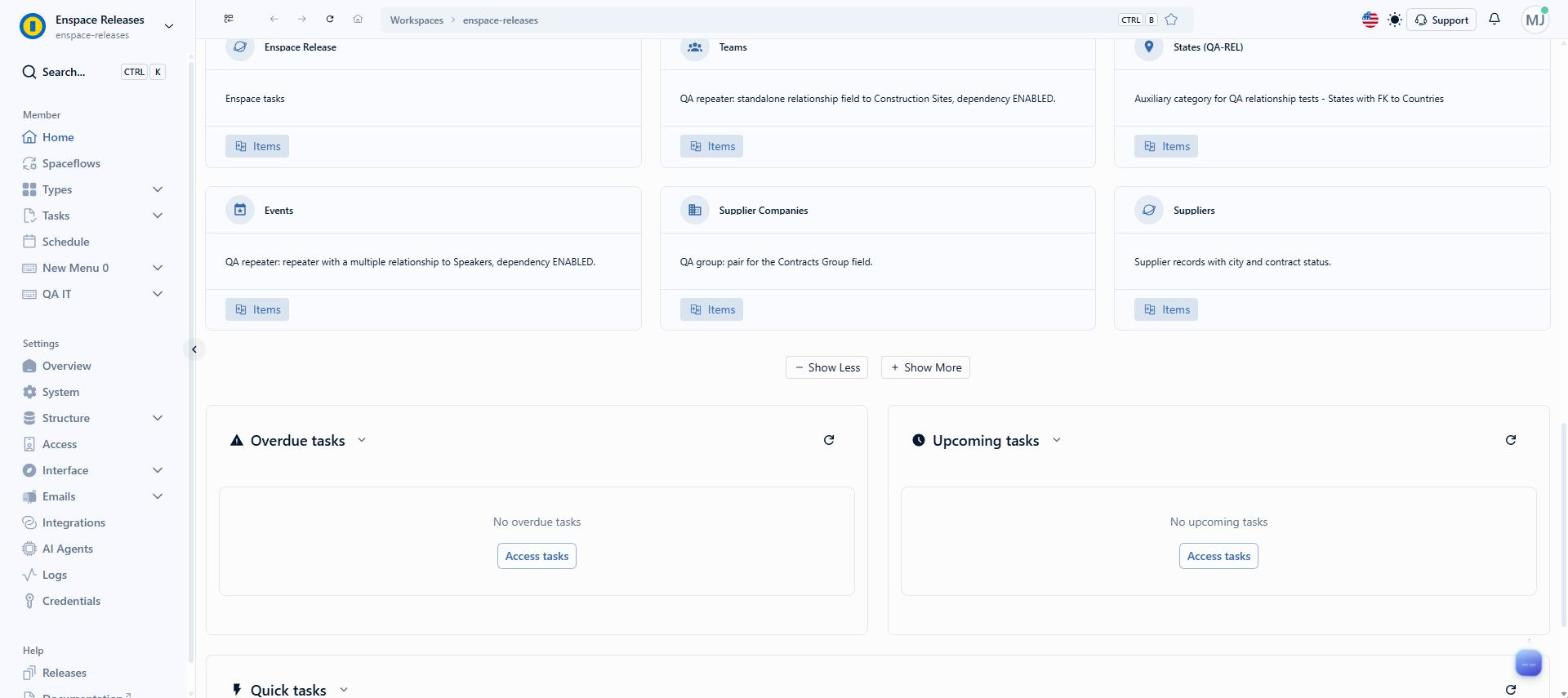Collapse the sidebar with arrow handle

click(x=194, y=349)
